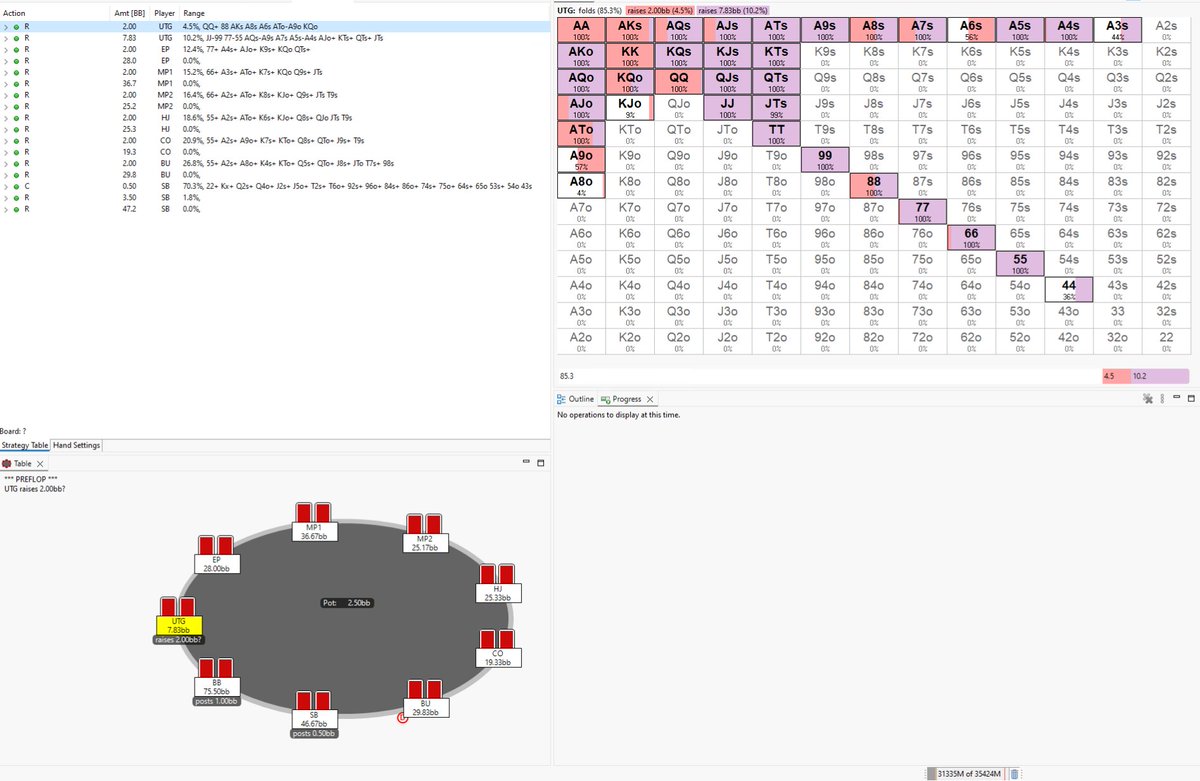Click the purple 'raises 7.83bb' legend swatch
Image resolution: width=1200 pixels, height=781 pixels.
point(731,9)
